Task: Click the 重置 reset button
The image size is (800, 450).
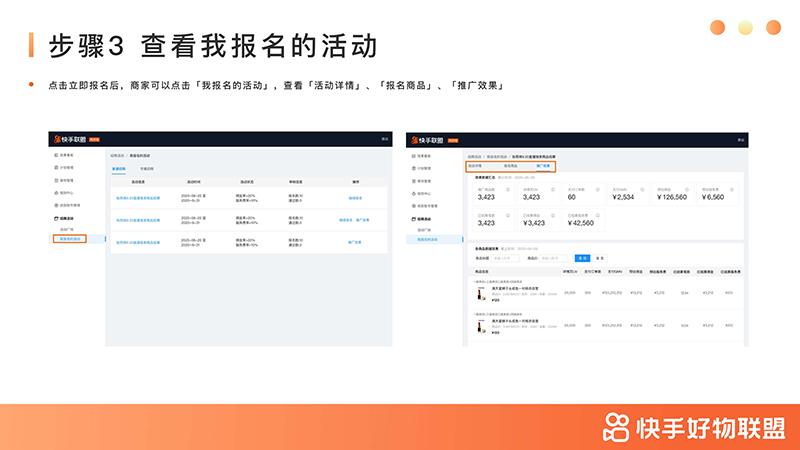Action: [600, 258]
